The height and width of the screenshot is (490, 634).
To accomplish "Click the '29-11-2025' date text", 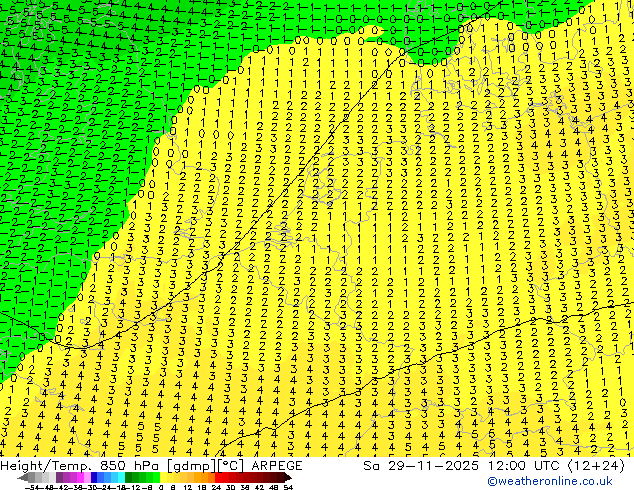I will pos(433,466).
